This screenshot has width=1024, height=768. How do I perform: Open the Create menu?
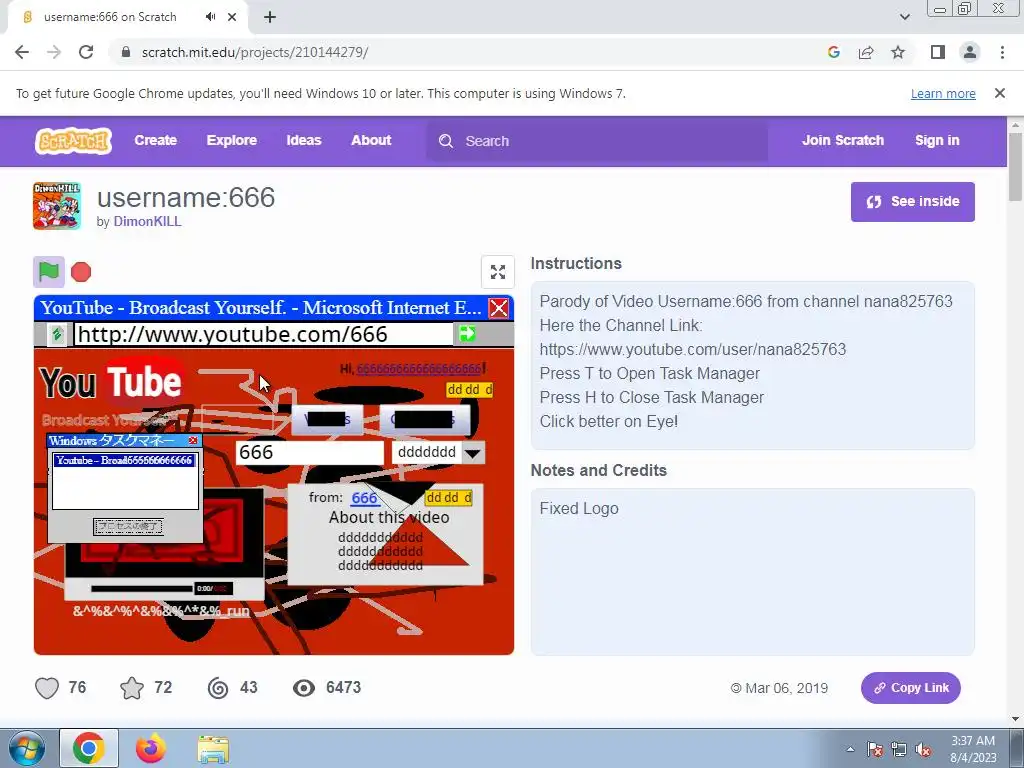(155, 140)
